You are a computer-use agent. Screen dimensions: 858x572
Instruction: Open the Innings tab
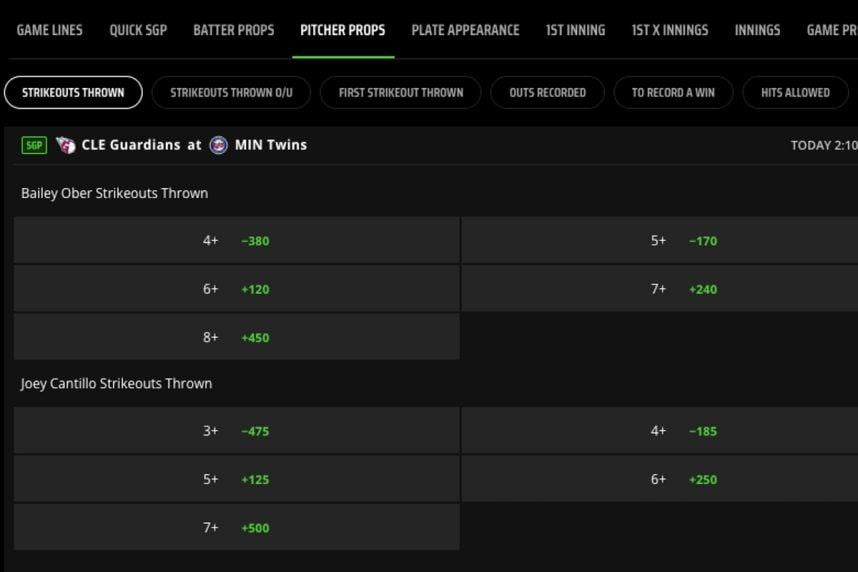[757, 30]
